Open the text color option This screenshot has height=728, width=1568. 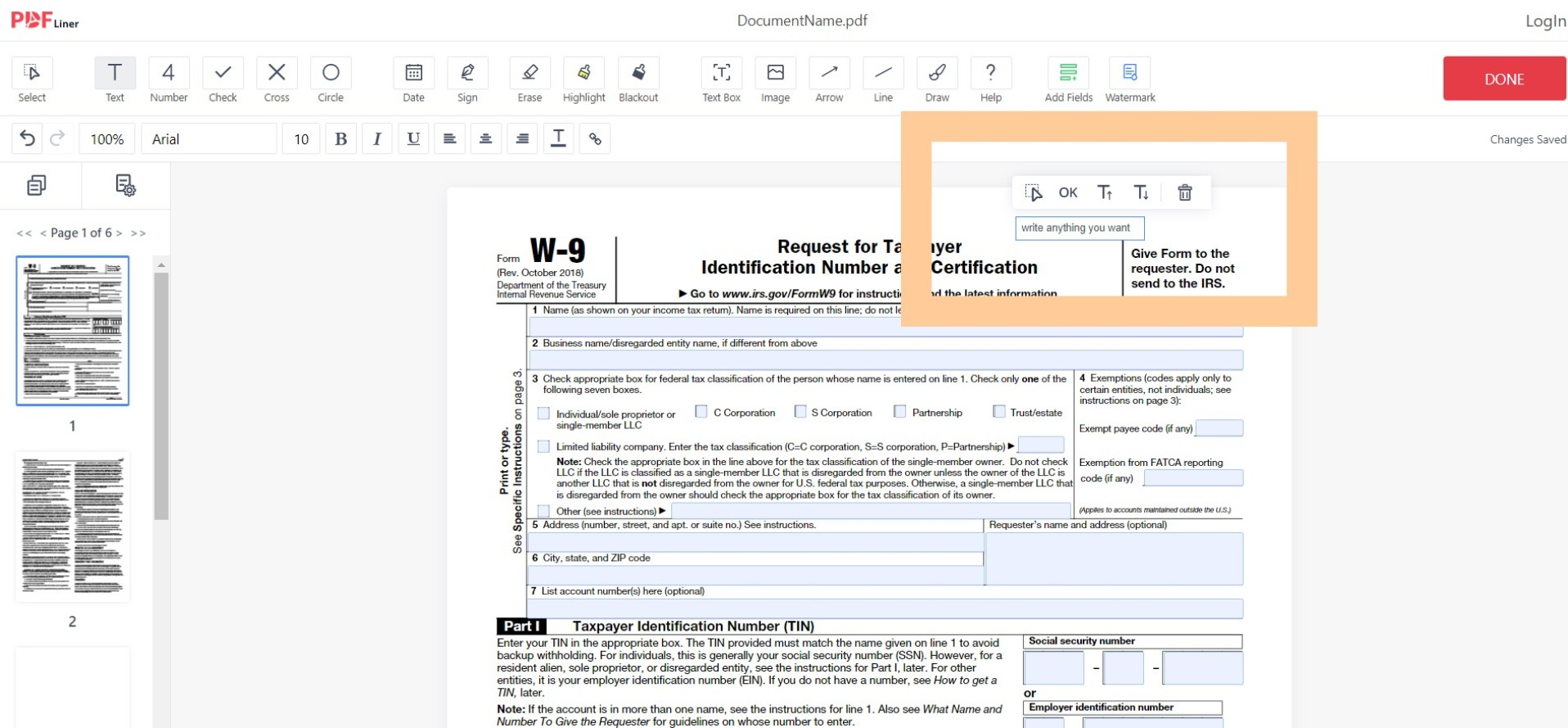tap(558, 138)
